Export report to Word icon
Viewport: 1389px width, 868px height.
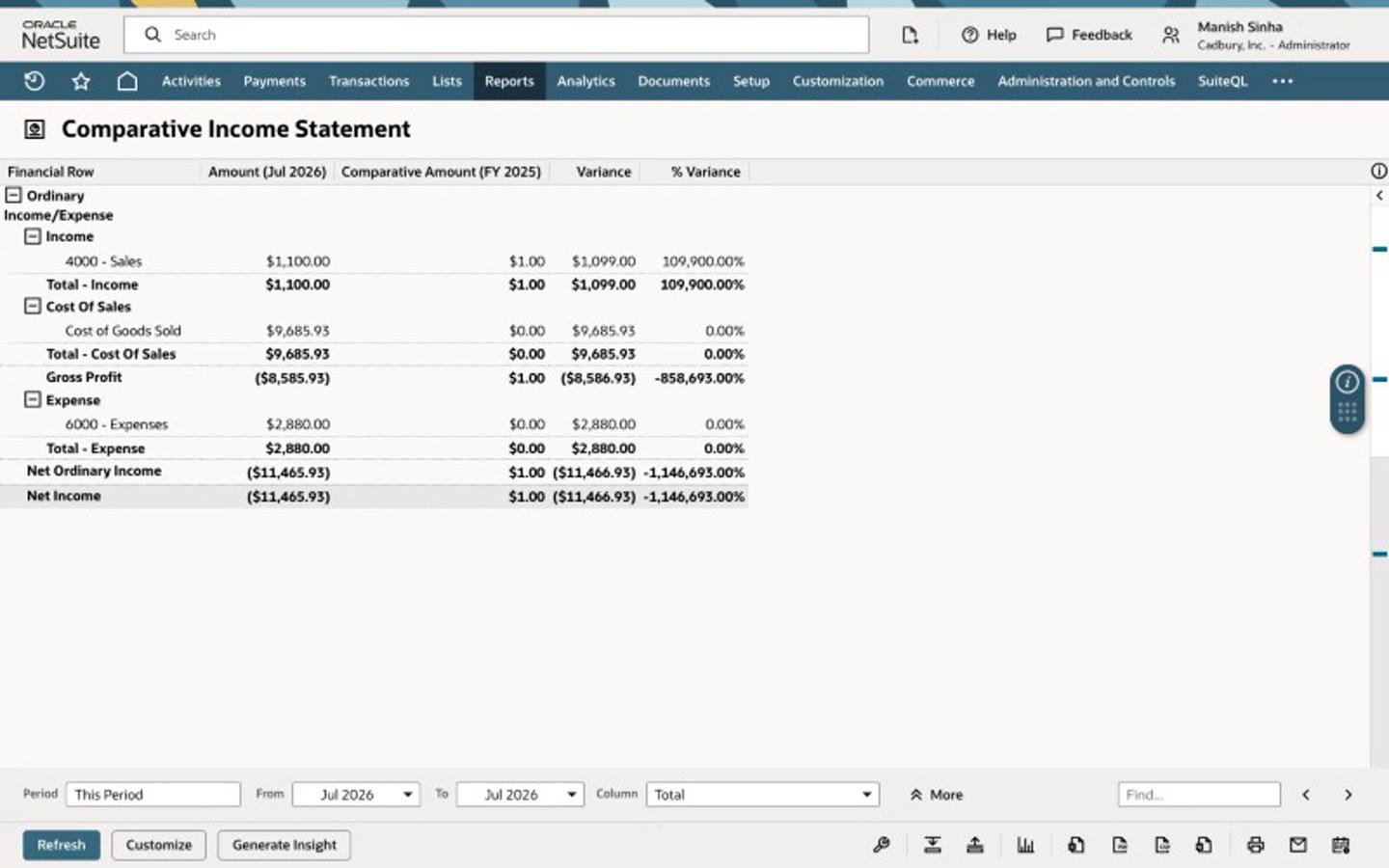pos(1204,845)
